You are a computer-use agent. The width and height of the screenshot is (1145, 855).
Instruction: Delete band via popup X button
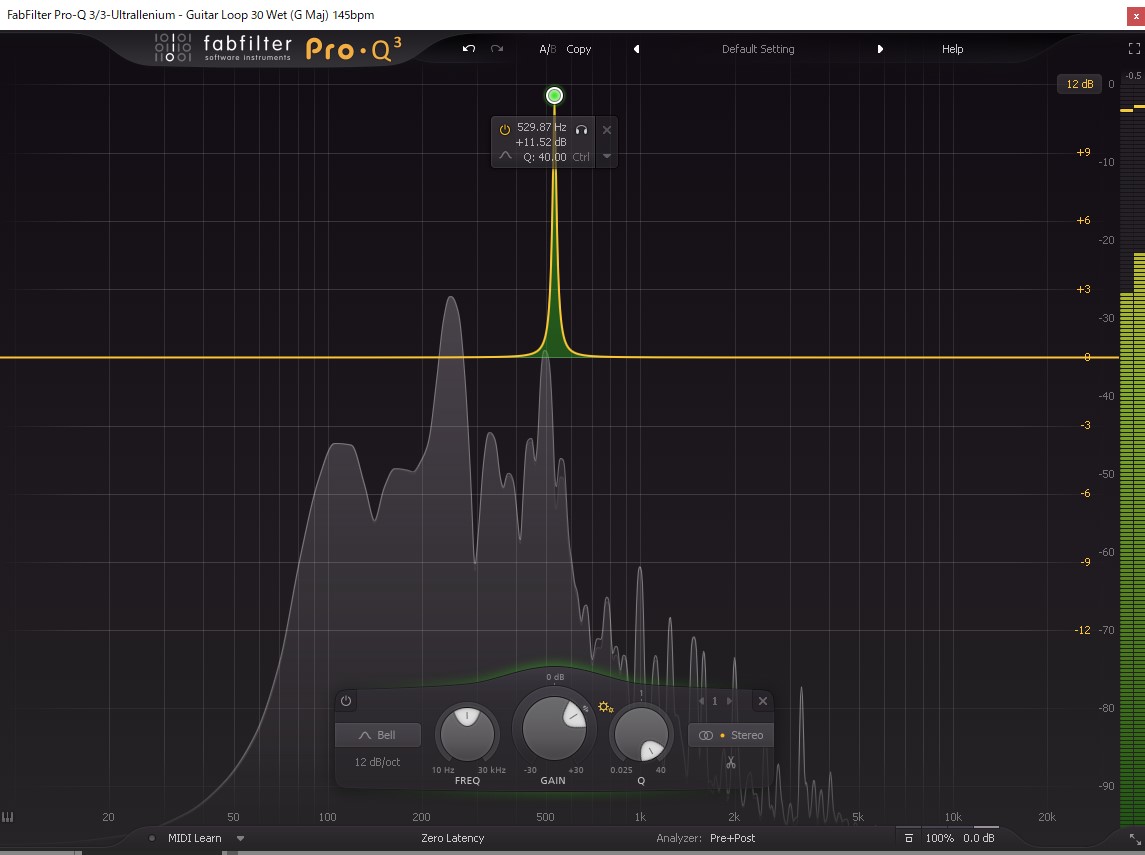[607, 130]
